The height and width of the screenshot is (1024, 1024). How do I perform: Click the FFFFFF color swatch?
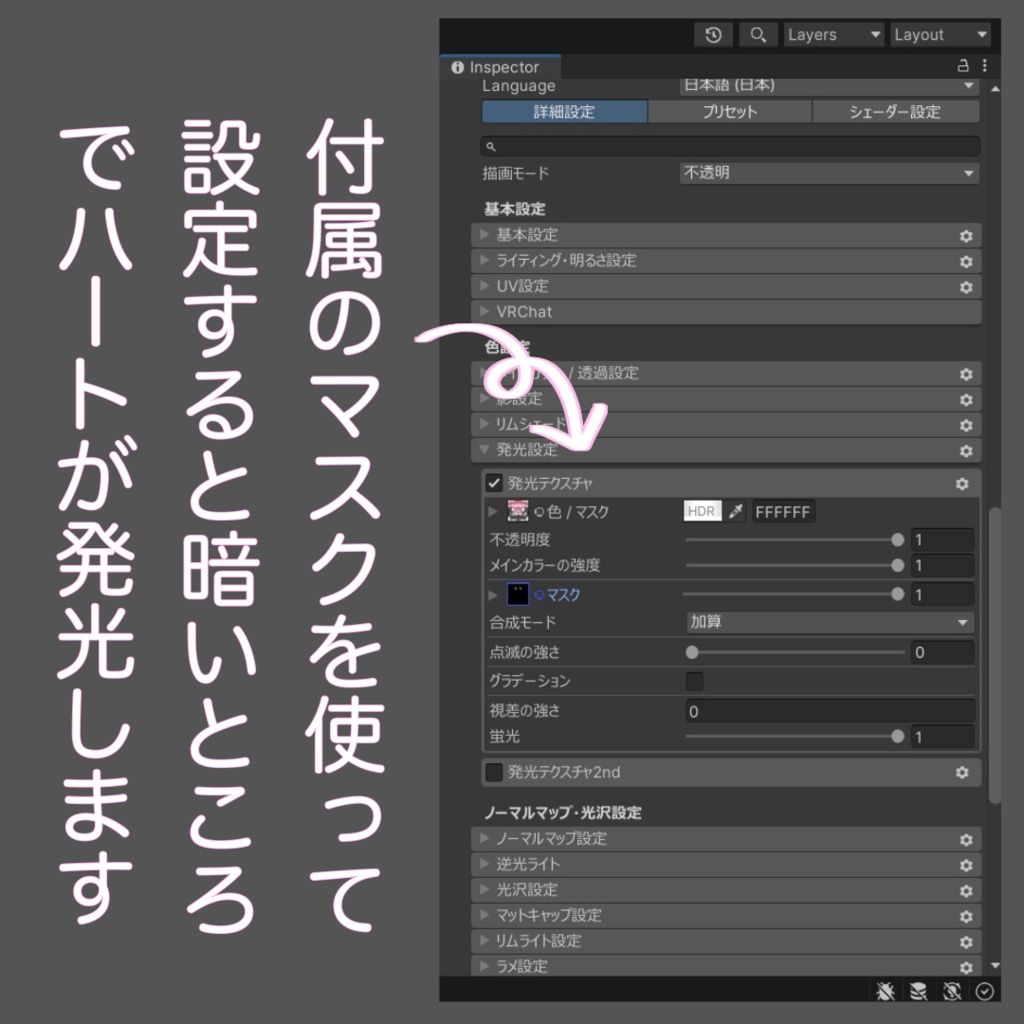tap(783, 511)
